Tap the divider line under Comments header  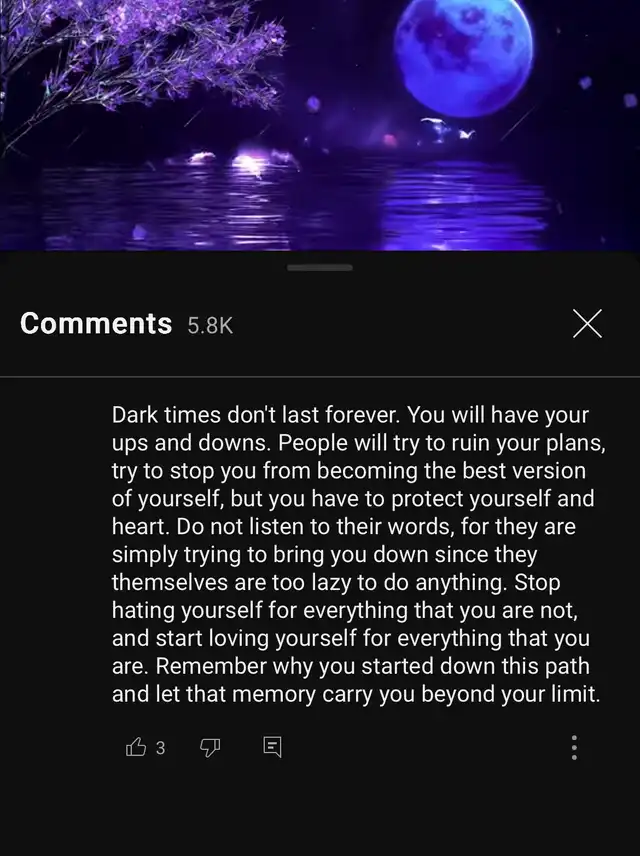click(320, 377)
